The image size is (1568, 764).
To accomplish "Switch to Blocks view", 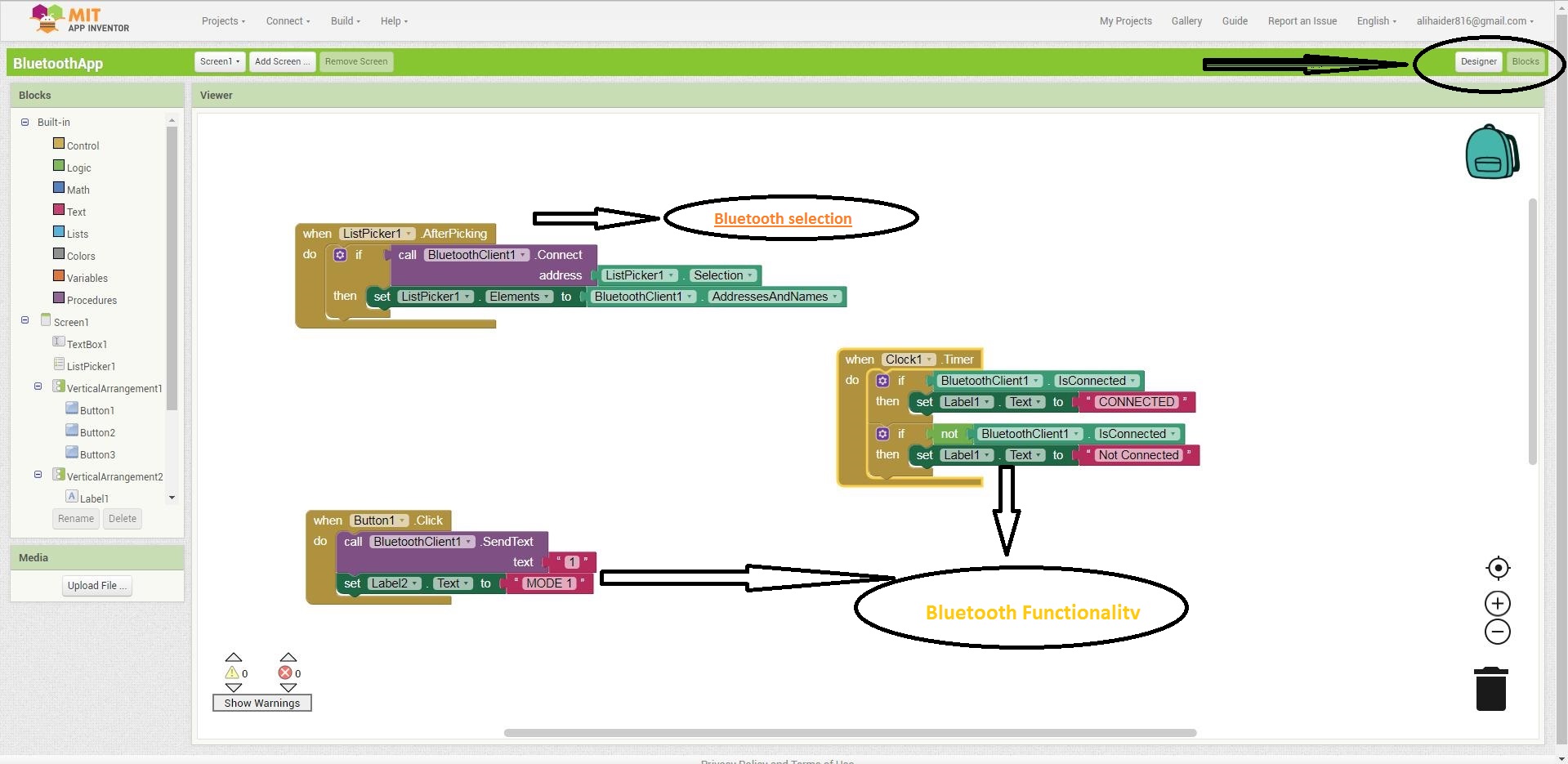I will (x=1525, y=62).
